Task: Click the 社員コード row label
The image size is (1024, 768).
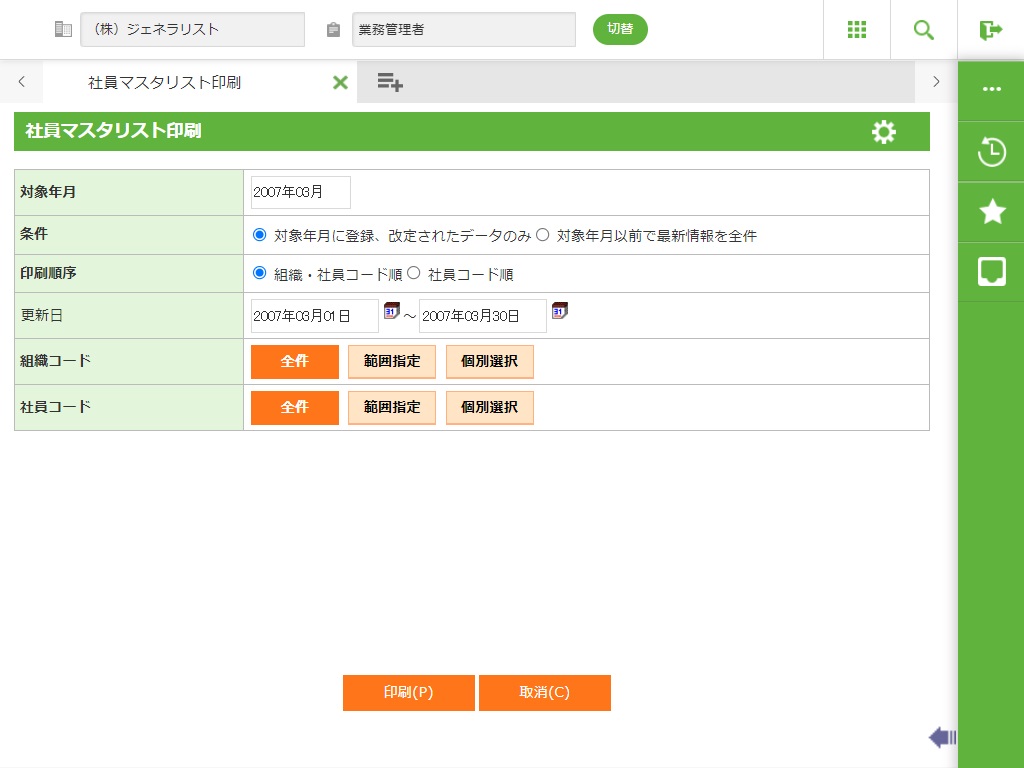Action: pos(56,407)
